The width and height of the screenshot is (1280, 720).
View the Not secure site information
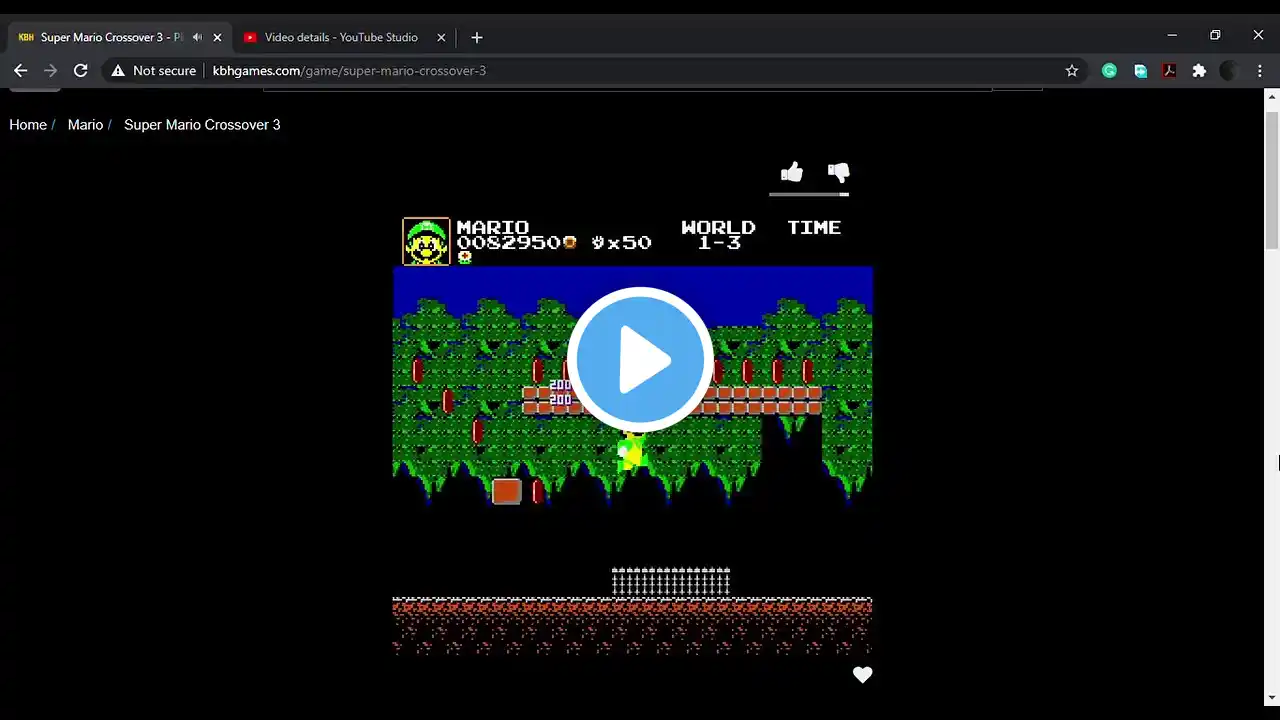154,71
